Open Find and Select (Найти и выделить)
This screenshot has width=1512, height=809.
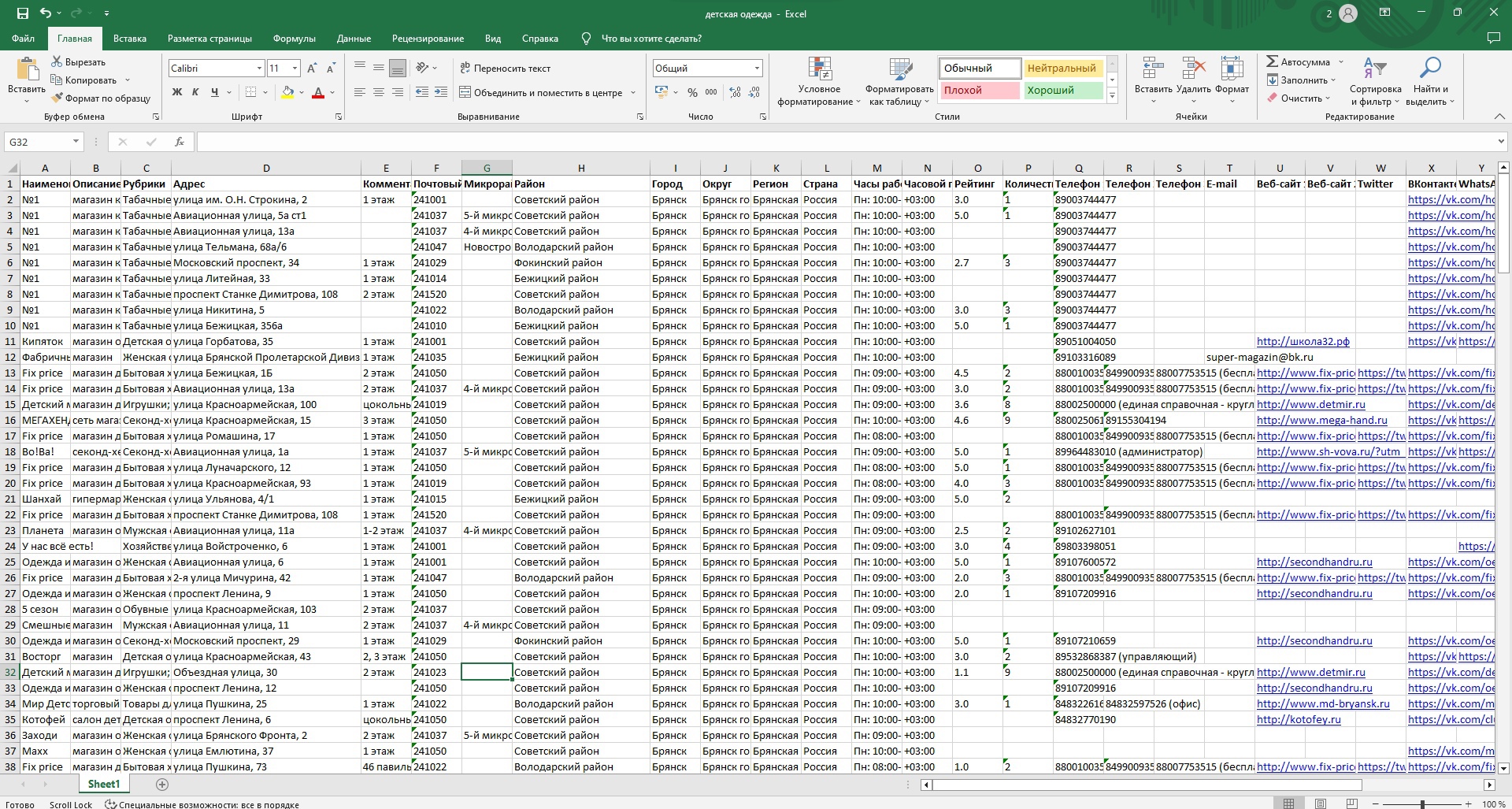click(x=1429, y=81)
